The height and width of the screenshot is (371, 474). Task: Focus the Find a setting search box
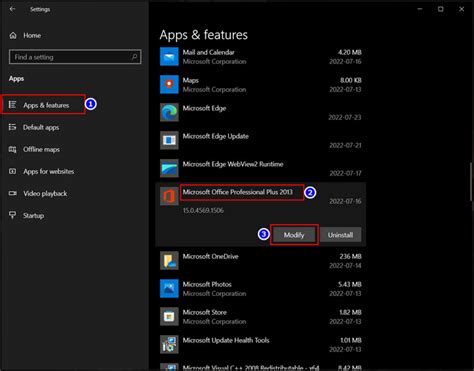point(75,57)
